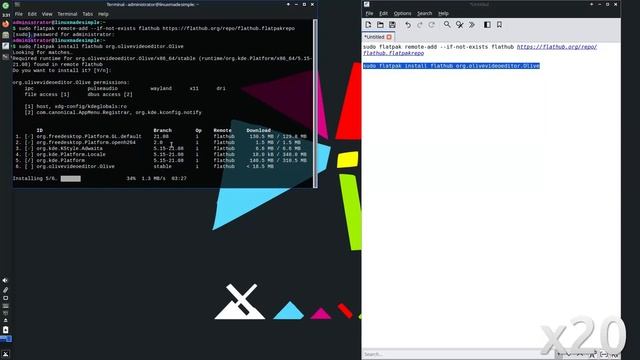Open Firefox from the left panel

point(5,24)
